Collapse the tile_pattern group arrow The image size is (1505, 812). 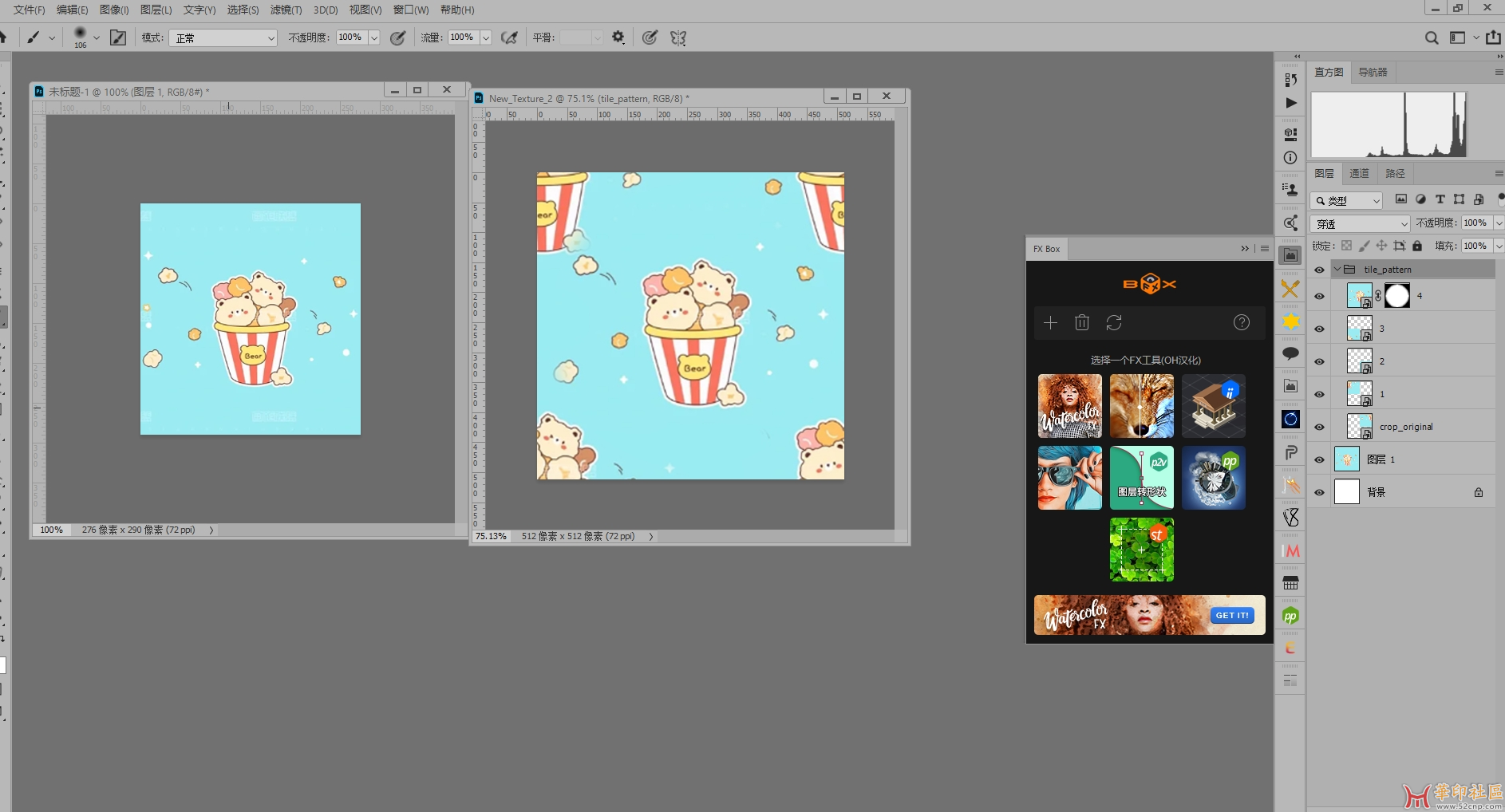1337,270
